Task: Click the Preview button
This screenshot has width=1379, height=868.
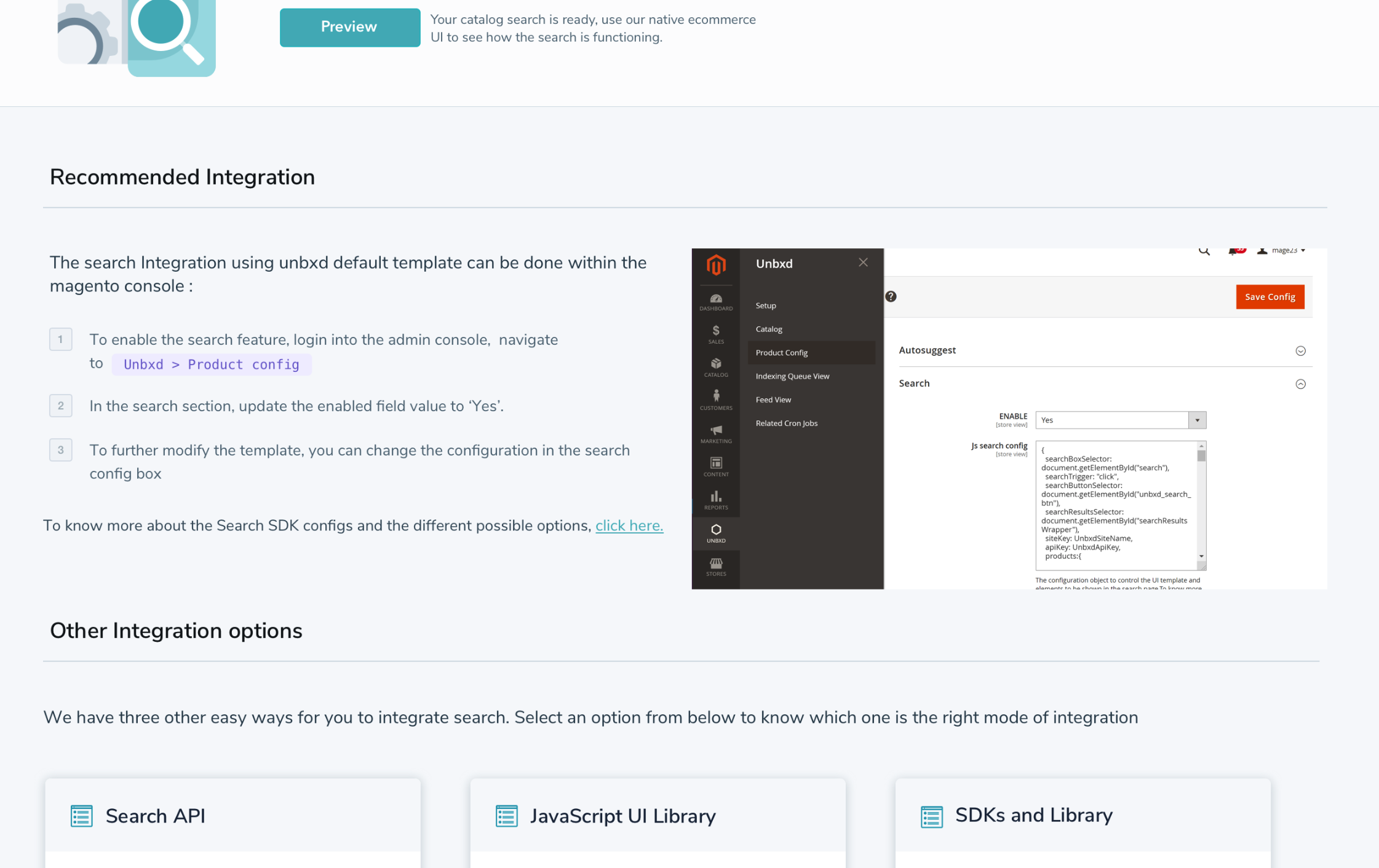Action: pos(349,27)
